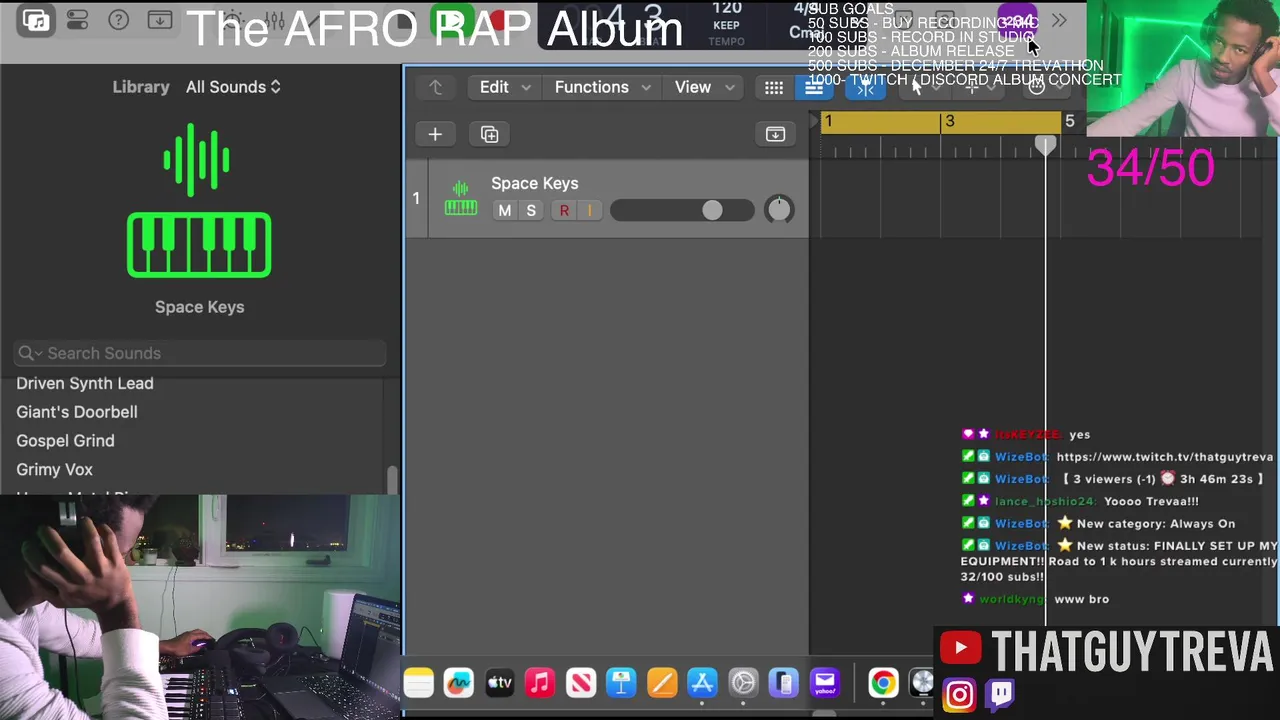This screenshot has width=1280, height=720.
Task: Select Gospel Grind patch
Action: tap(65, 441)
